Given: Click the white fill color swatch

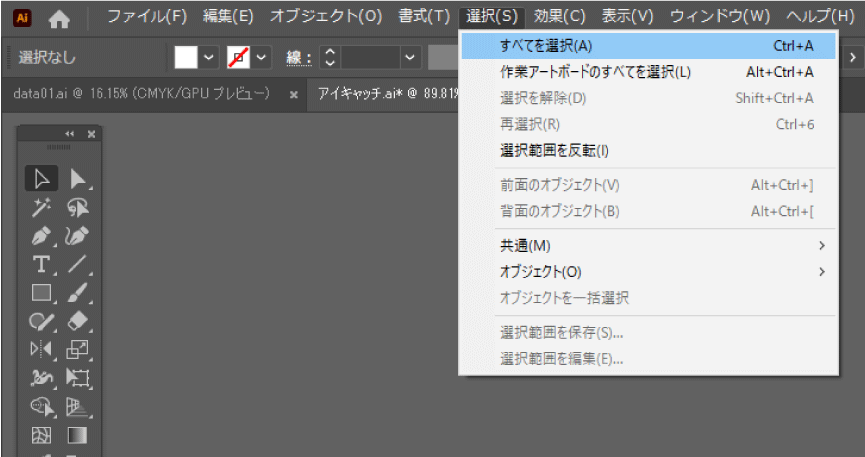Looking at the screenshot, I should pyautogui.click(x=187, y=58).
